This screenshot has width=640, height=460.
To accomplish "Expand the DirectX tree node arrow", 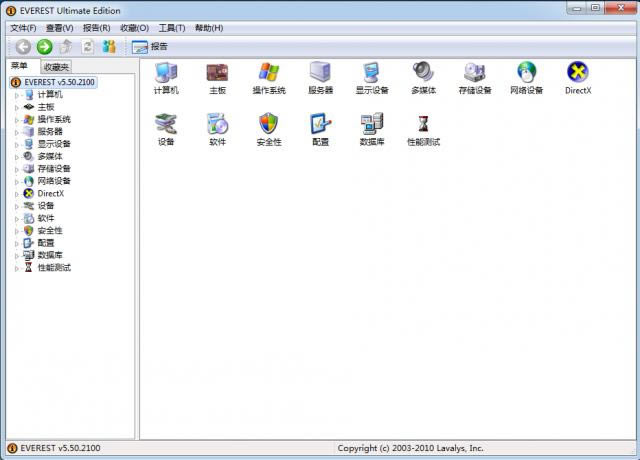I will pyautogui.click(x=17, y=194).
